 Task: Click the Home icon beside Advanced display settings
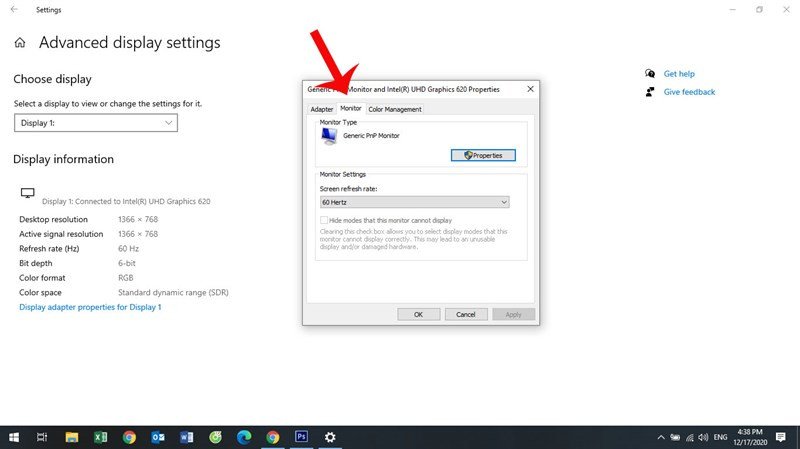point(20,44)
